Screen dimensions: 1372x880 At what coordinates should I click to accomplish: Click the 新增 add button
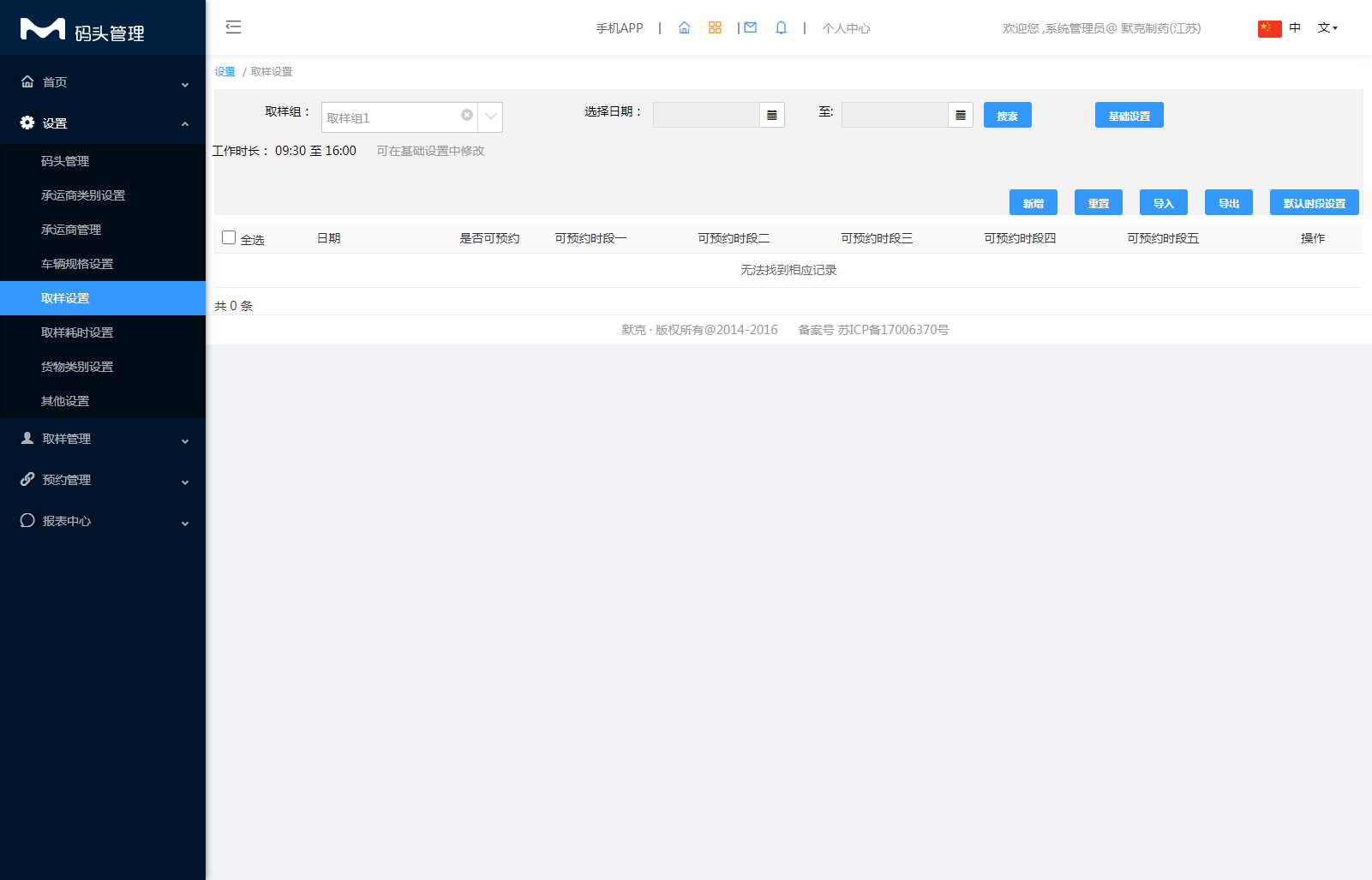coord(1033,202)
